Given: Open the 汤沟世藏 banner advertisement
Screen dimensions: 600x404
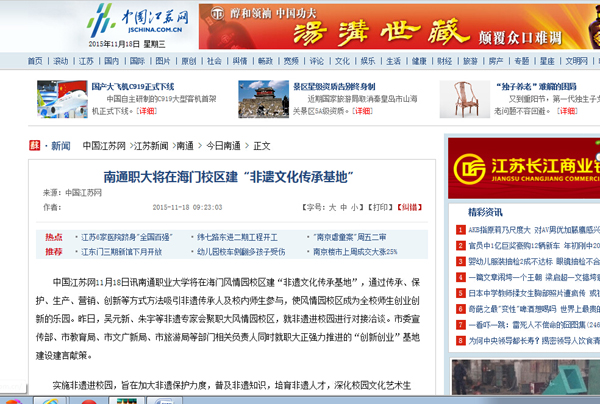Looking at the screenshot, I should (399, 26).
